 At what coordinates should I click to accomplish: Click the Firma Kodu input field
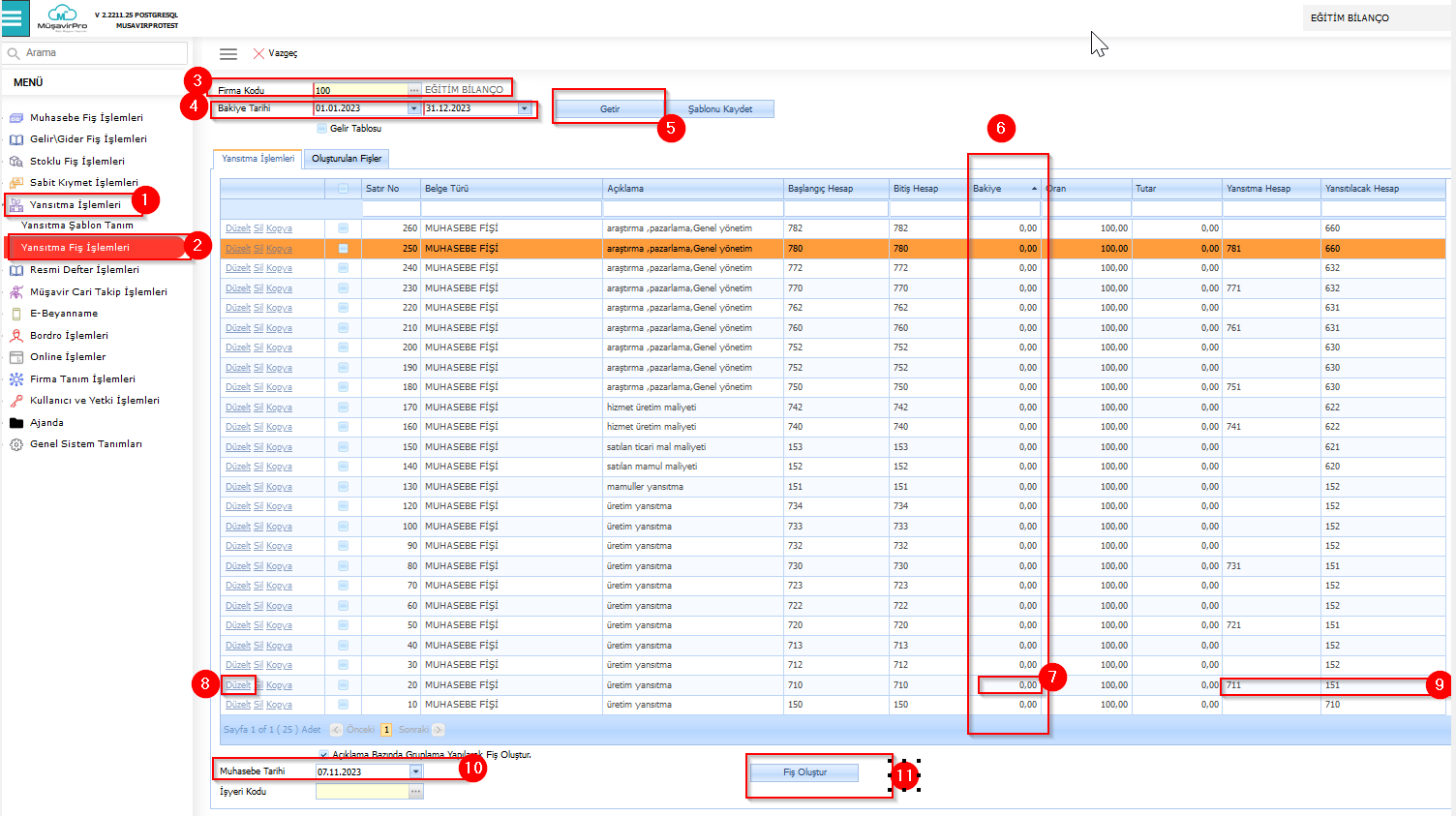coord(361,90)
